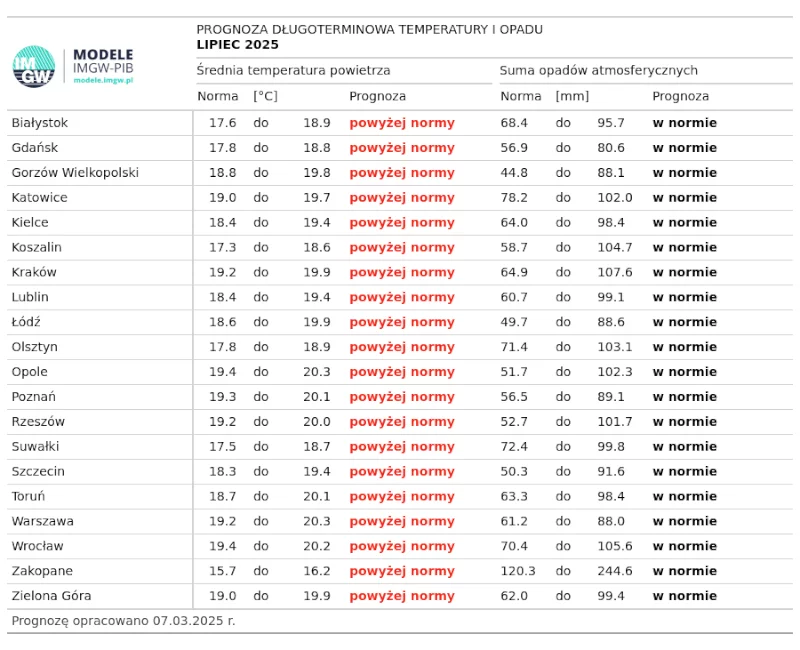This screenshot has height=650, width=800.
Task: Click Olsztyn's 103.1 precipitation value
Action: [x=615, y=347]
